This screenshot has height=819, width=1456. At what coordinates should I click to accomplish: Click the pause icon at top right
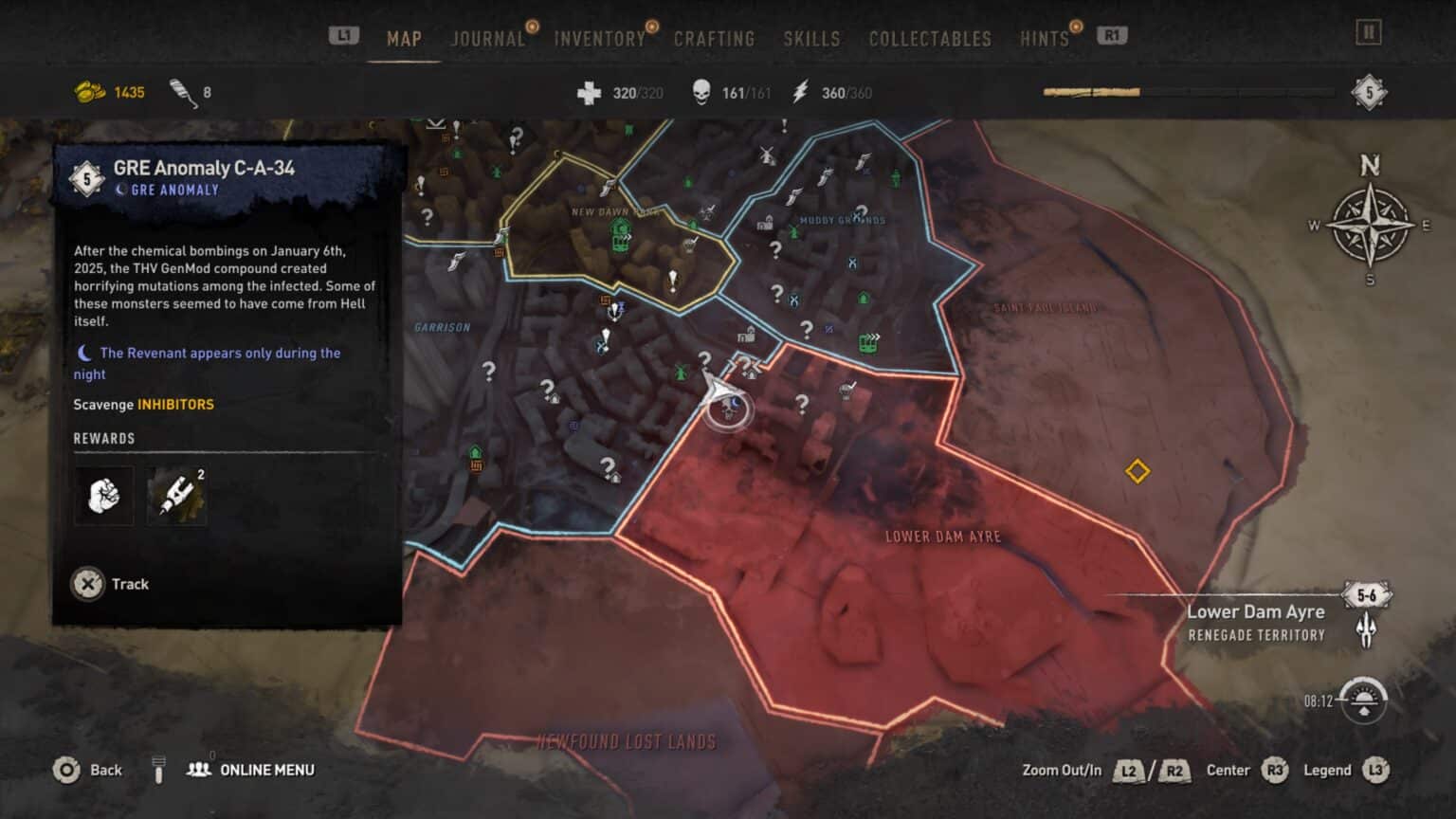pos(1368,33)
